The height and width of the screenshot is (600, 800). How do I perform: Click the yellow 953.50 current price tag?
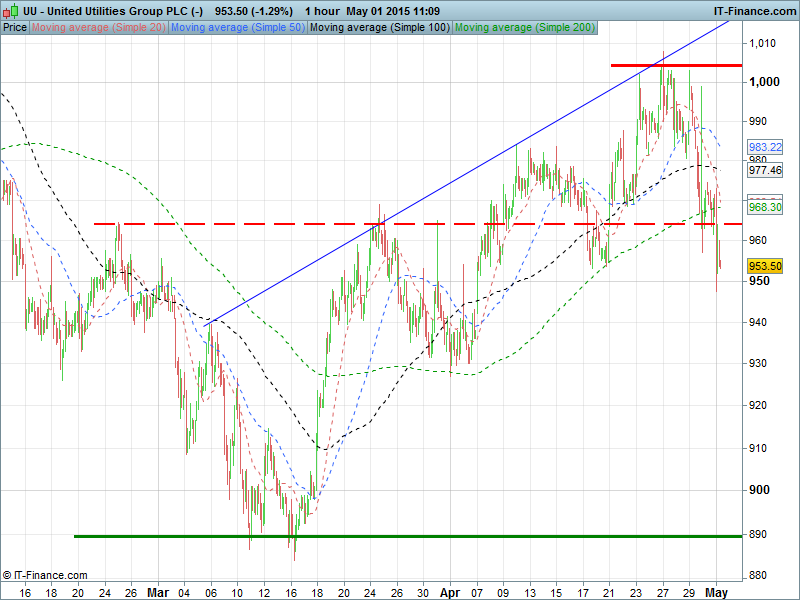764,267
